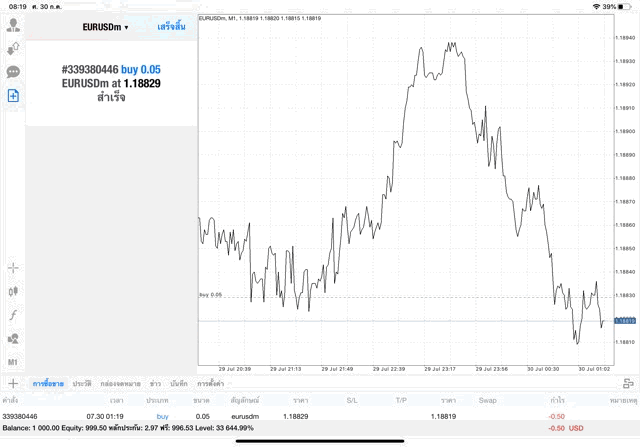Open the ข่าว news tab
640x447 pixels.
[155, 384]
